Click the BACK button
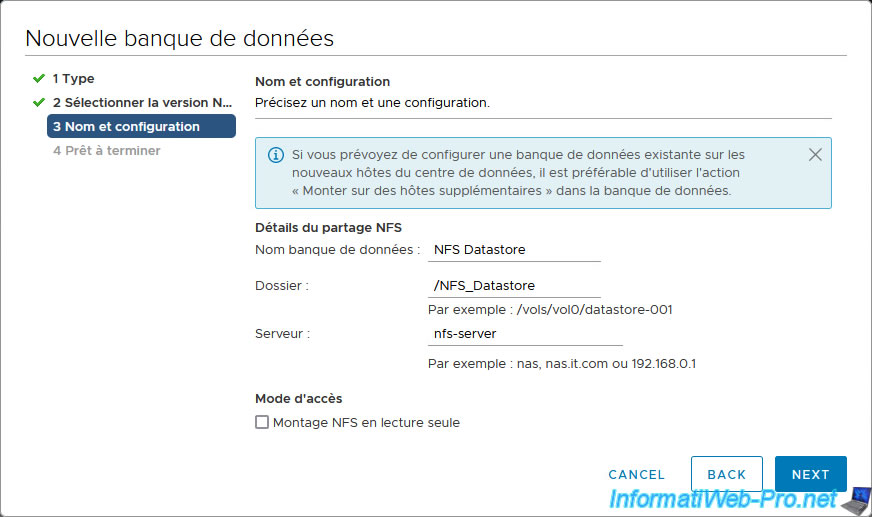 (x=726, y=474)
